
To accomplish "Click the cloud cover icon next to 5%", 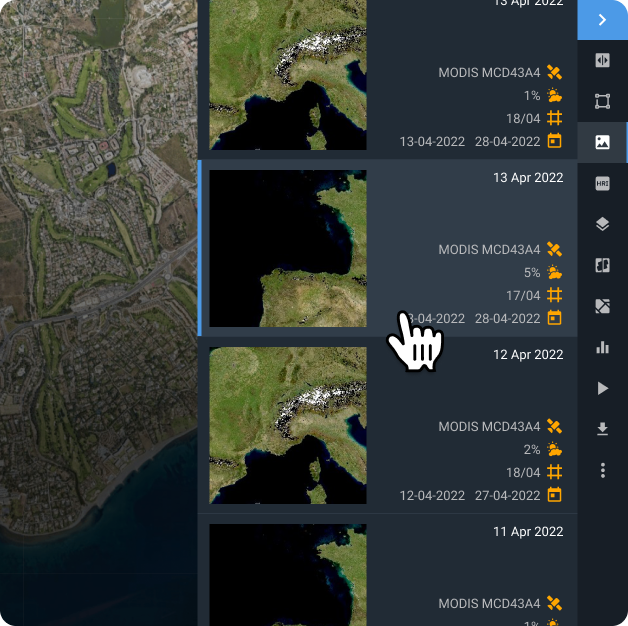I will click(554, 272).
